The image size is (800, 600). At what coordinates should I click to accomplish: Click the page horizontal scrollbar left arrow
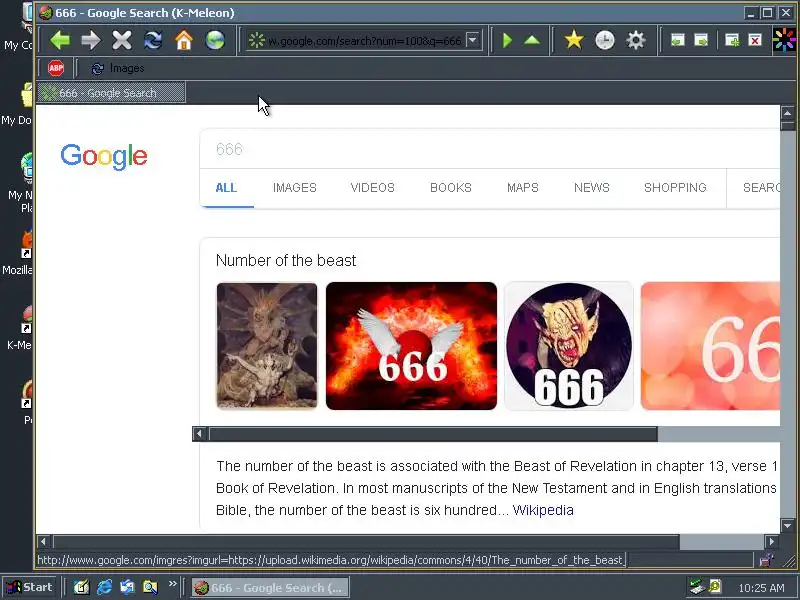(x=43, y=541)
